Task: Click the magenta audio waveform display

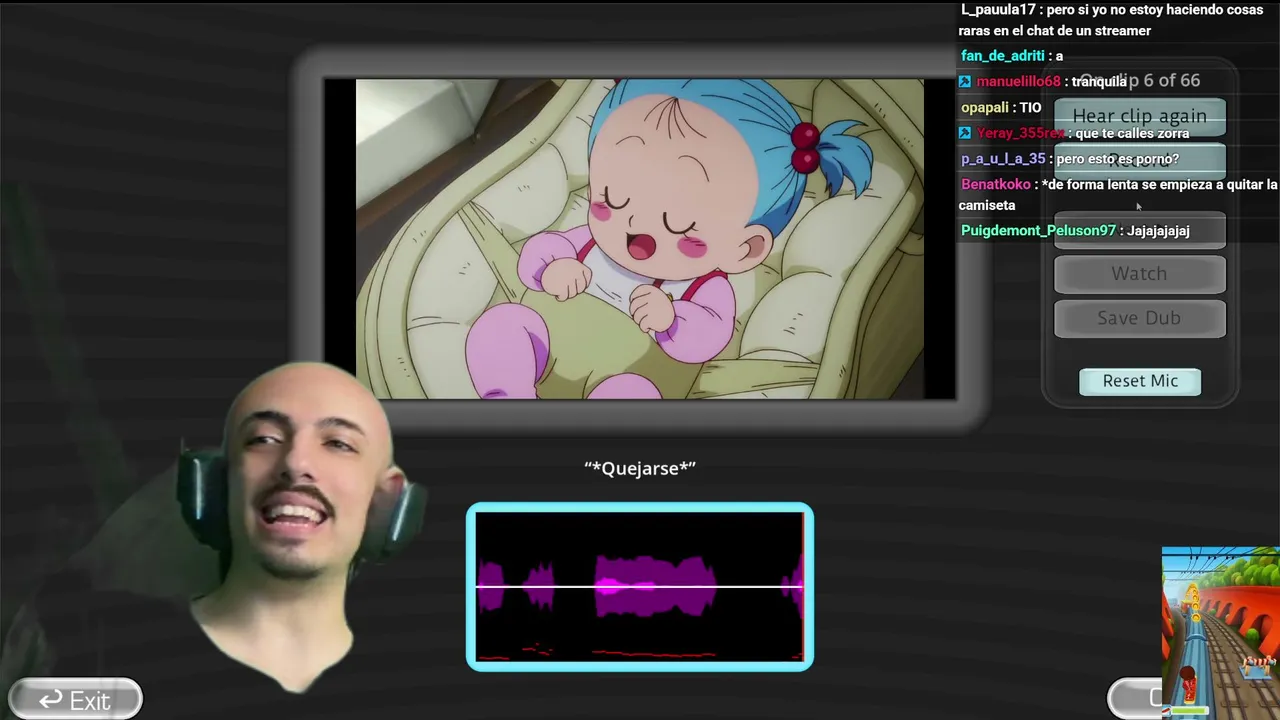Action: pyautogui.click(x=640, y=586)
